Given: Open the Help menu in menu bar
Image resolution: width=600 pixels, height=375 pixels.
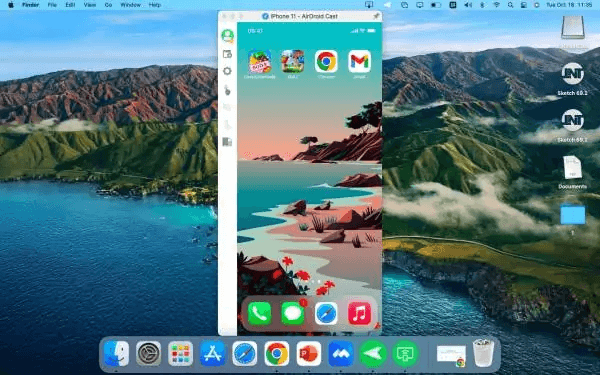Looking at the screenshot, I should [155, 5].
